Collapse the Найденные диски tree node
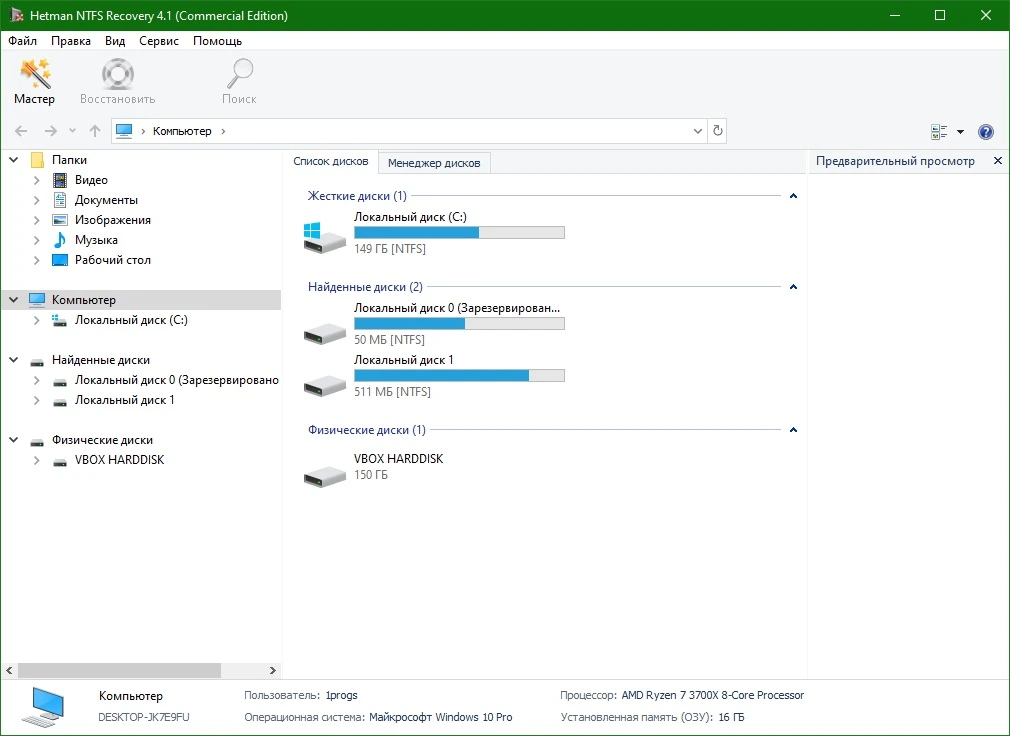 pyautogui.click(x=14, y=359)
